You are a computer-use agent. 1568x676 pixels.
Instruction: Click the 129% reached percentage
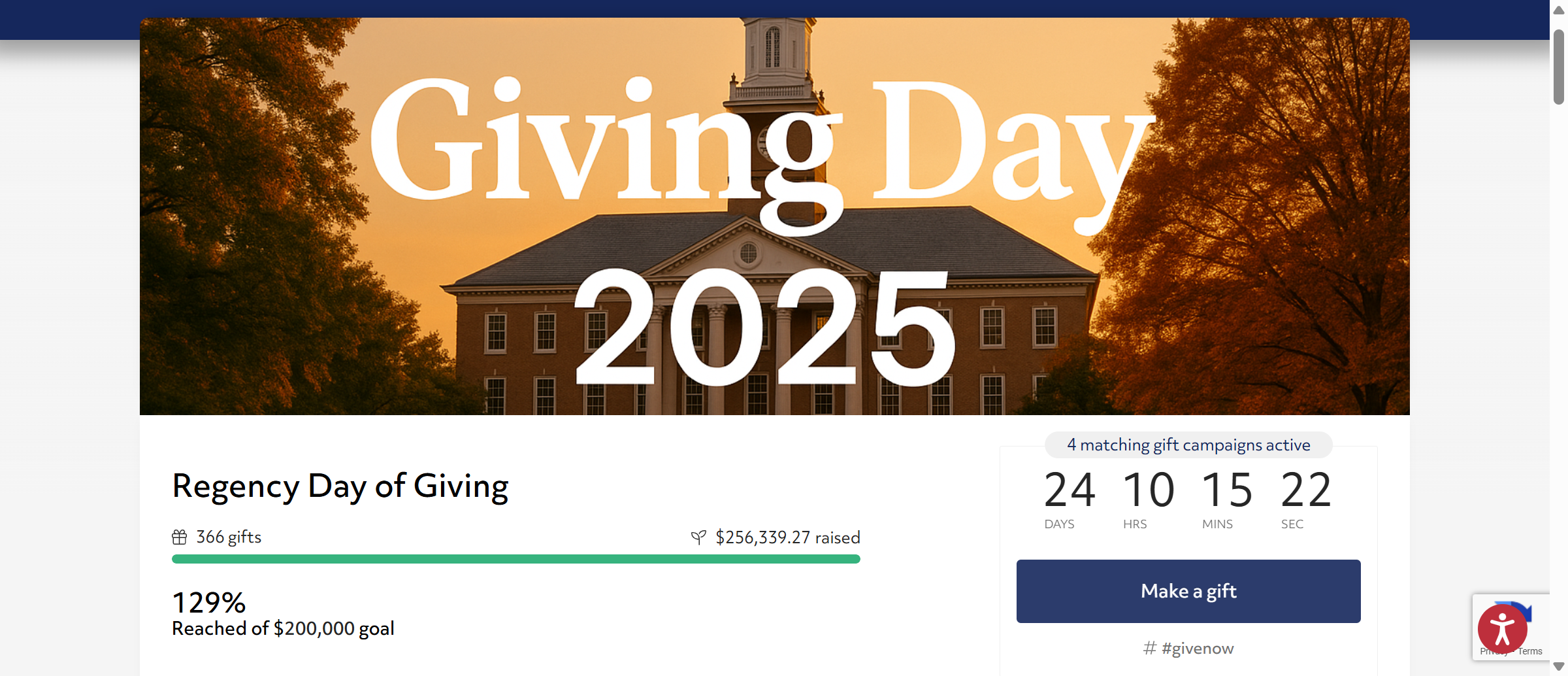point(208,602)
